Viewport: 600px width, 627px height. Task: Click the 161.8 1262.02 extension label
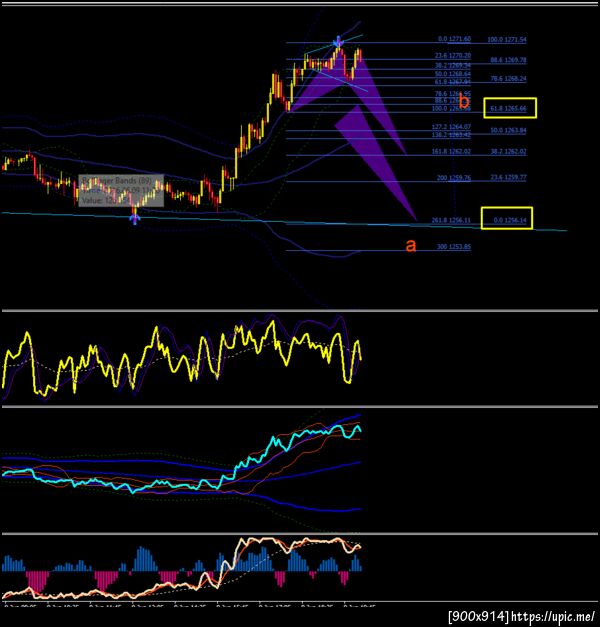451,152
